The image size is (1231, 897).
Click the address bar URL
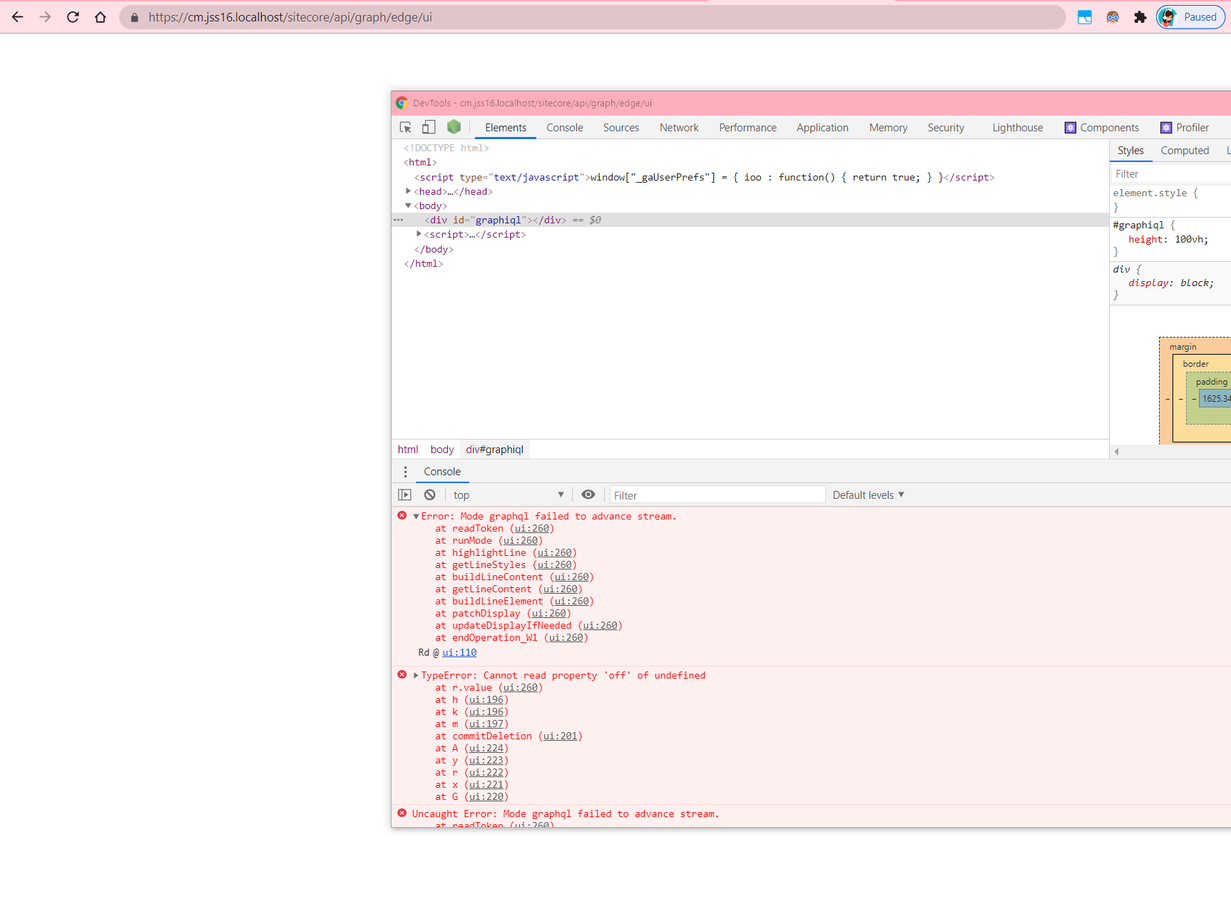(290, 17)
